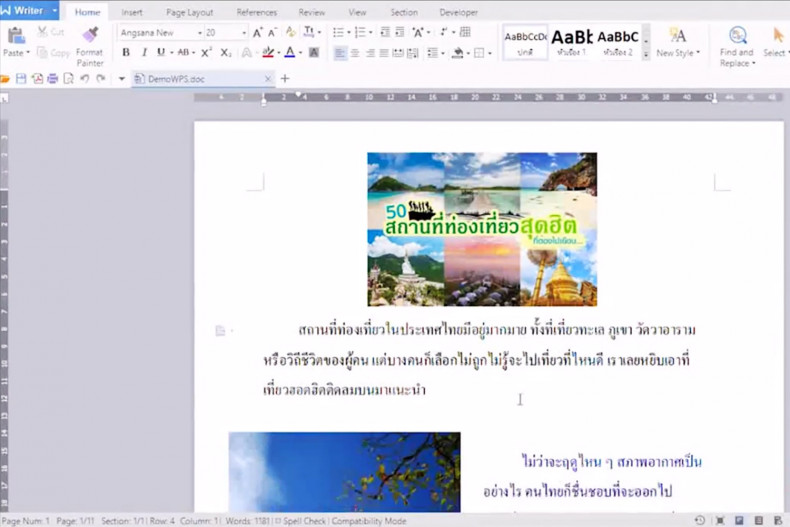
Task: Toggle Spell Check in the status bar
Action: (303, 520)
